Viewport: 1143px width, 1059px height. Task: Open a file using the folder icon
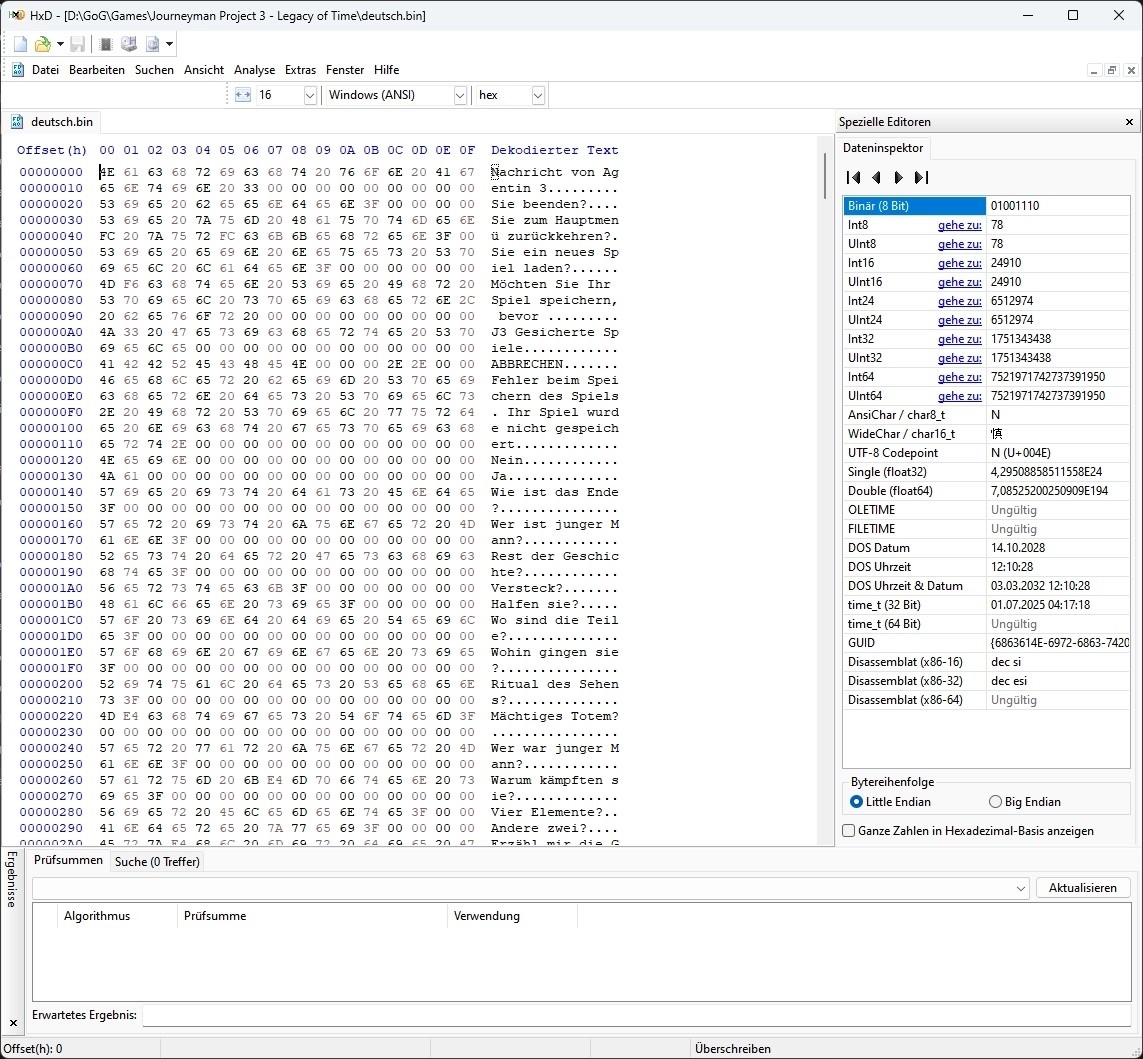(43, 44)
